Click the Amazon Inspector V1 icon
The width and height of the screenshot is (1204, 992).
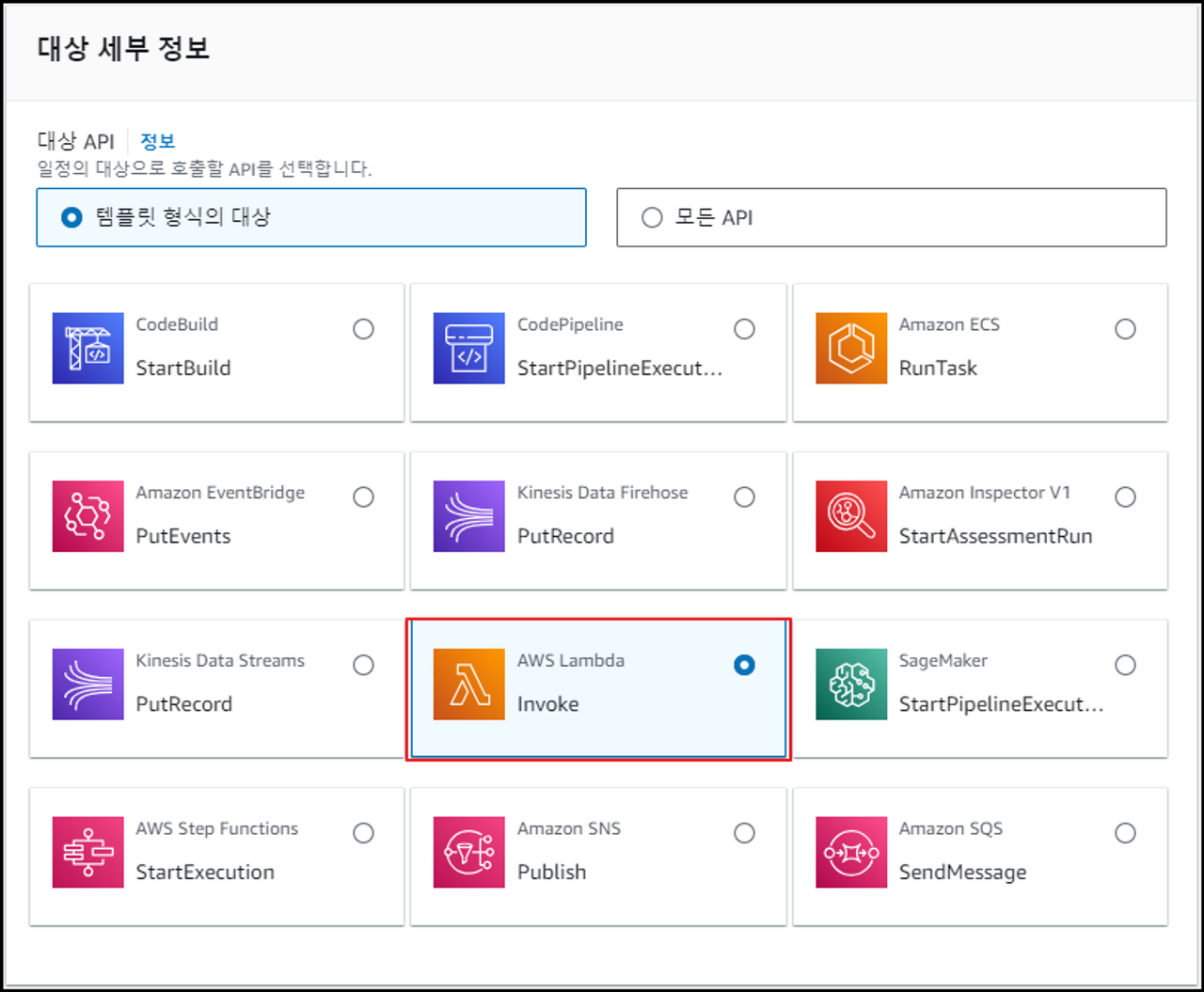click(851, 516)
